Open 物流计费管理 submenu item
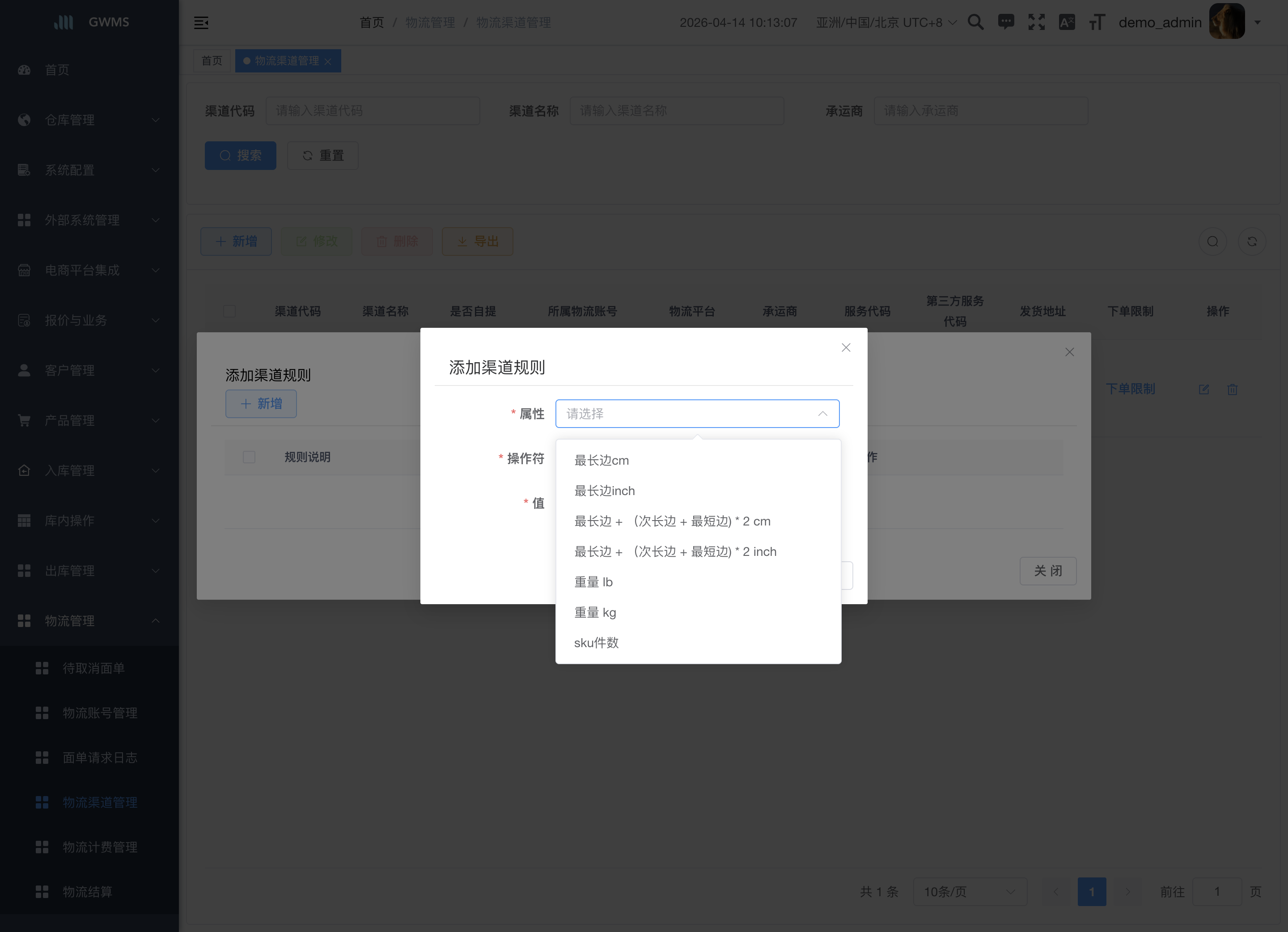The height and width of the screenshot is (932, 1288). tap(89, 847)
